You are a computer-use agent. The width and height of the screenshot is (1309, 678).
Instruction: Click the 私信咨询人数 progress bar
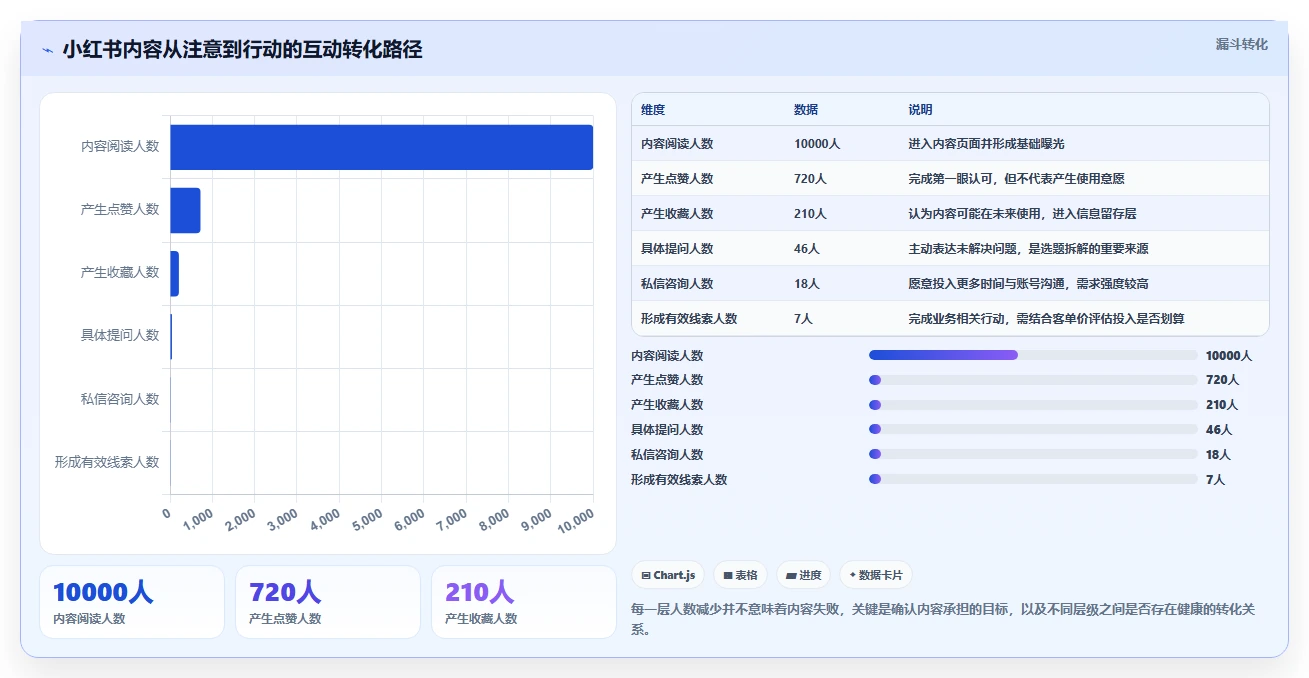(x=1033, y=454)
